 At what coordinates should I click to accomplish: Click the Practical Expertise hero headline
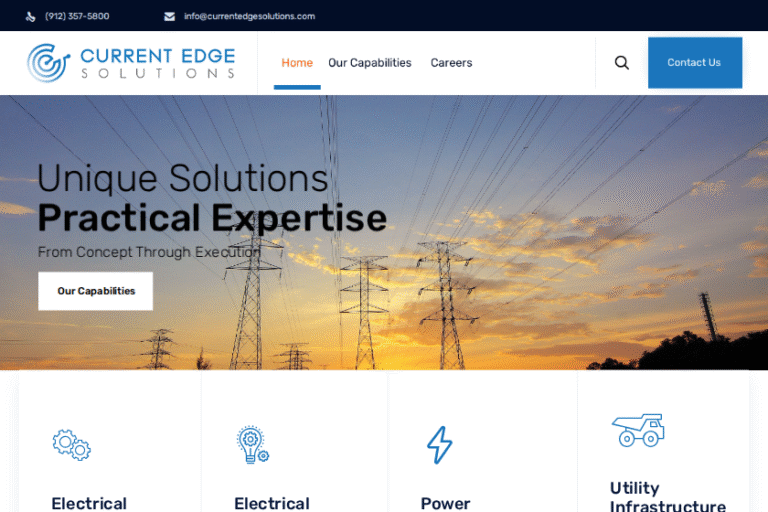(212, 218)
